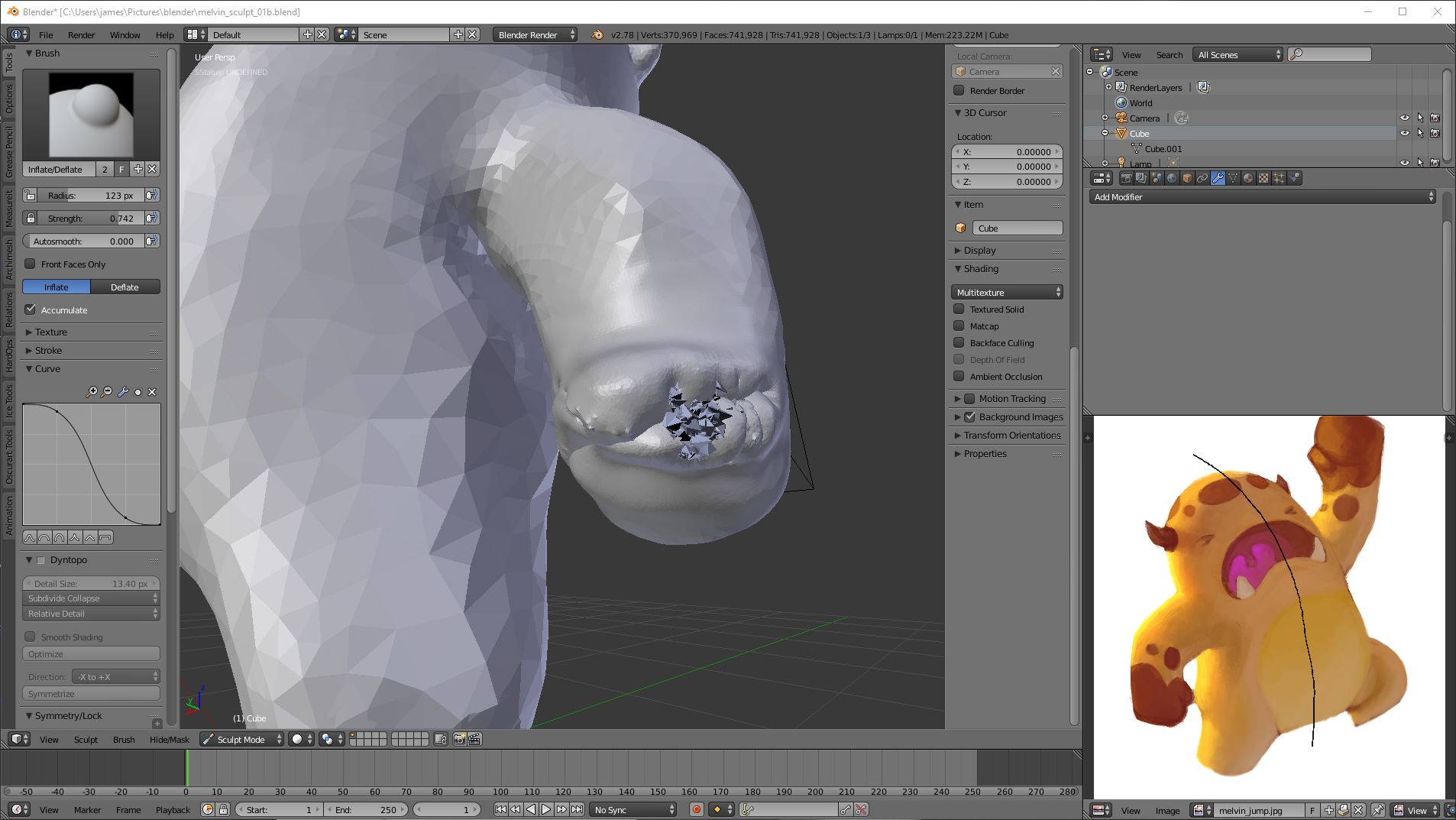This screenshot has width=1456, height=820.
Task: Open the File menu
Action: (x=46, y=34)
